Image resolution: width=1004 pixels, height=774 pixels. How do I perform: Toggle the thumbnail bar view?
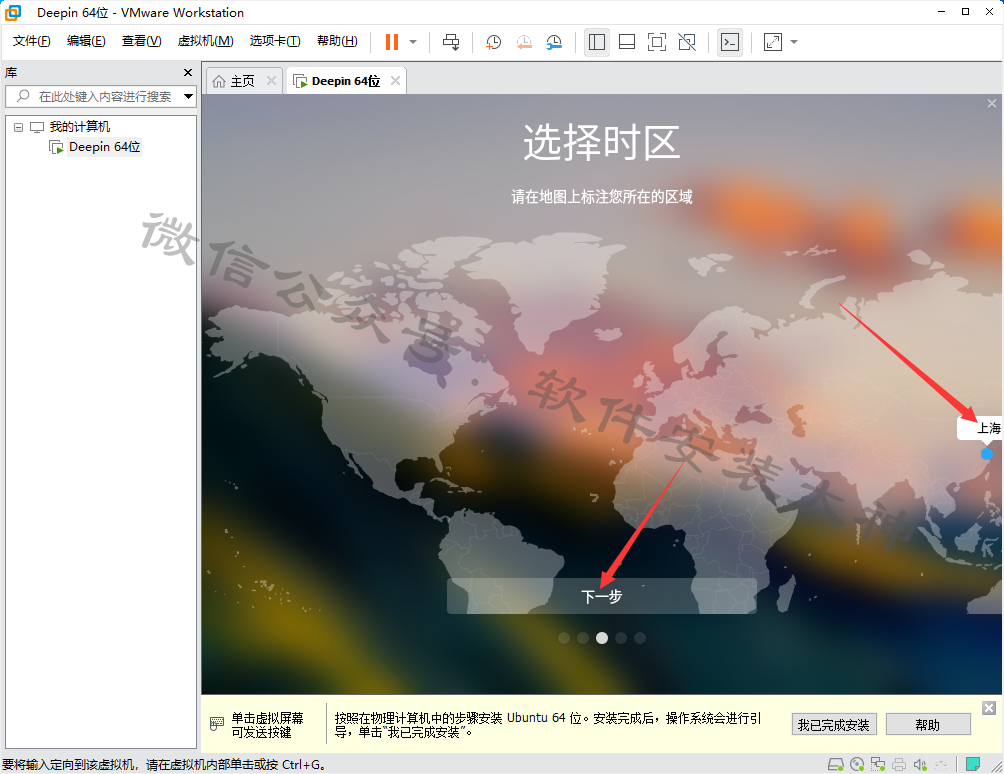coord(627,42)
